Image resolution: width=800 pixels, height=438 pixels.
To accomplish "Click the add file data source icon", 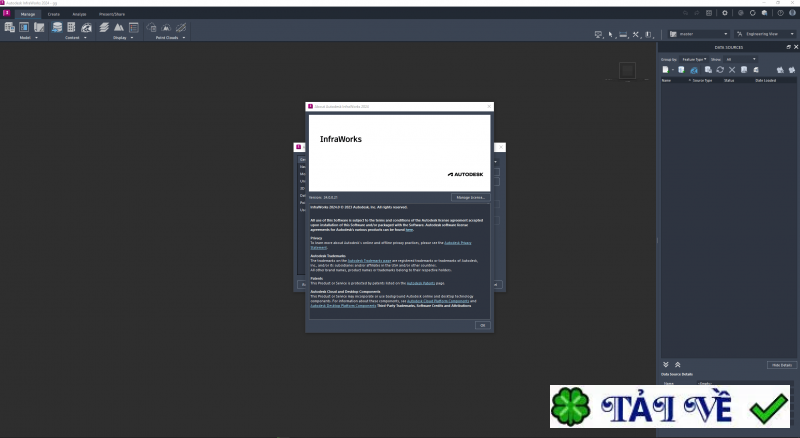I will coord(665,70).
